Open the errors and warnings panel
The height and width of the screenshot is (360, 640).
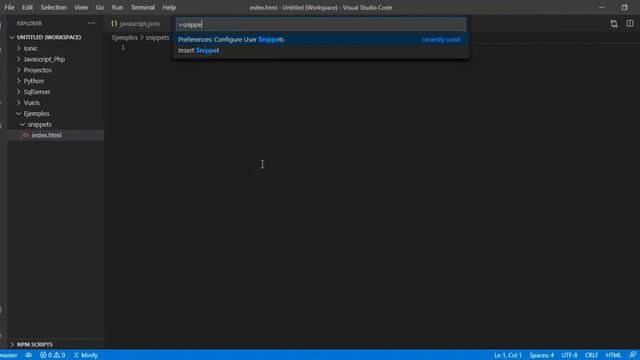tap(52, 355)
